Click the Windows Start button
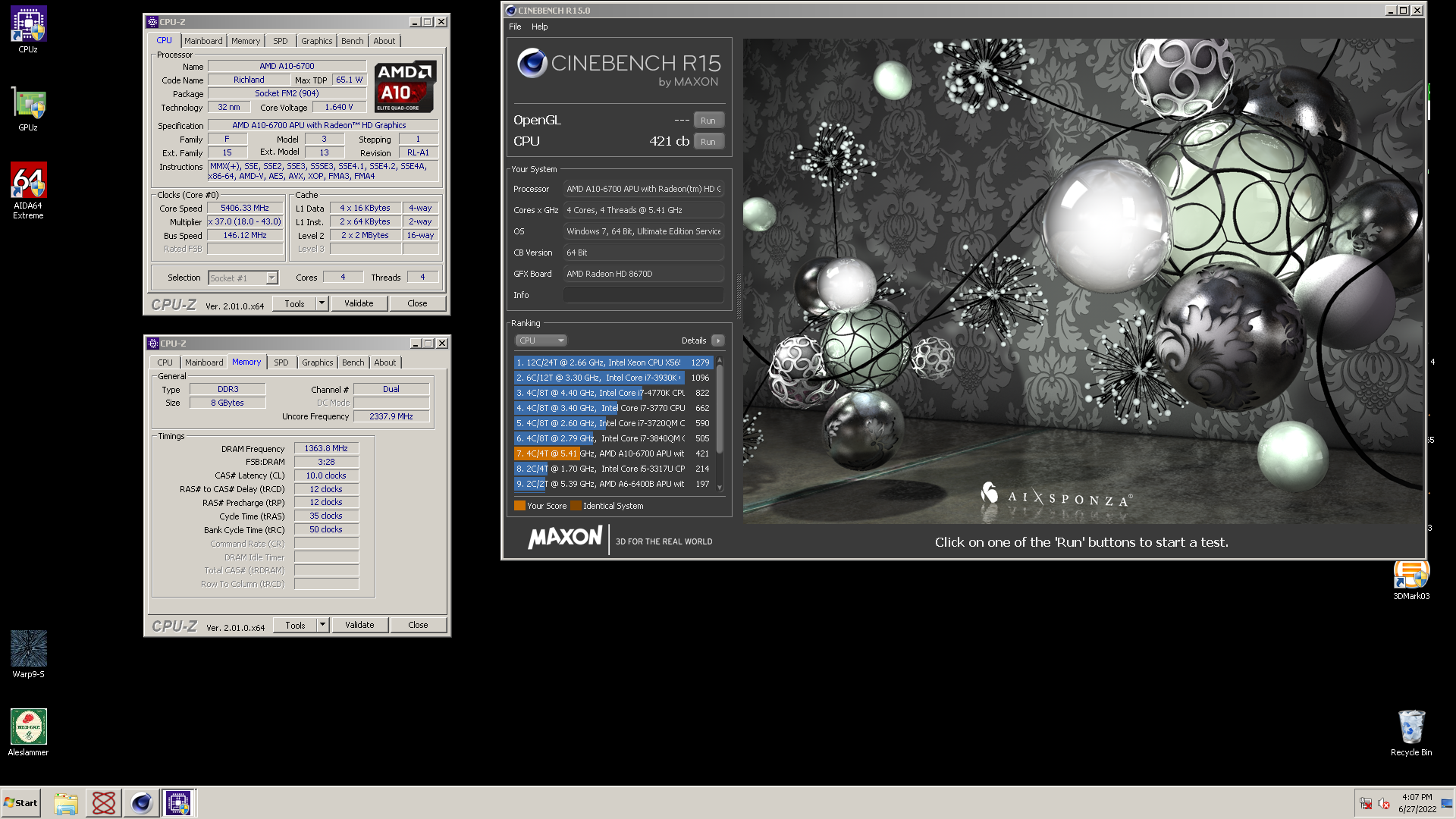 pyautogui.click(x=21, y=803)
